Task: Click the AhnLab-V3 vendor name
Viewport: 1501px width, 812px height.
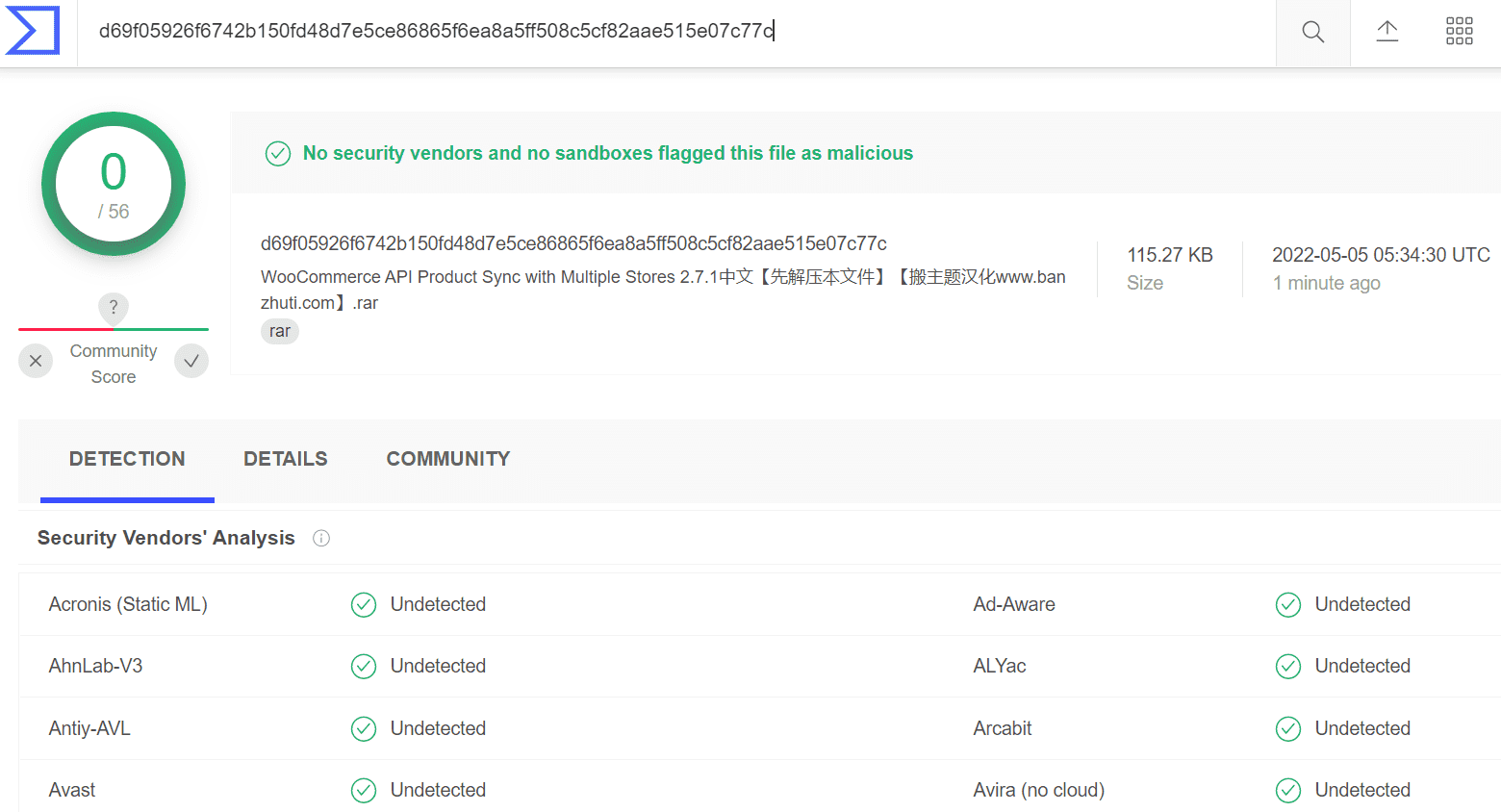Action: point(95,666)
